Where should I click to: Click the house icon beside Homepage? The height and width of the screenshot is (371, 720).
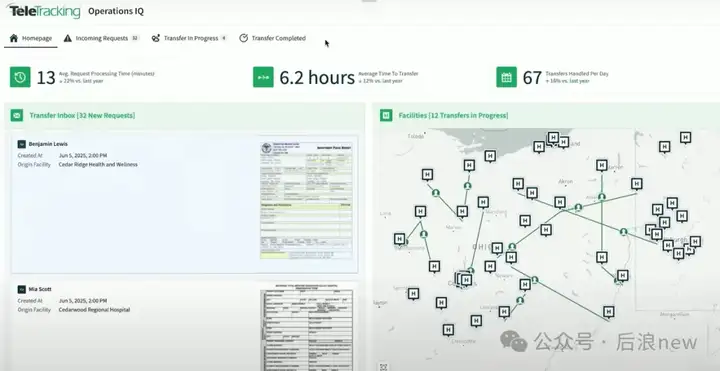pos(14,38)
